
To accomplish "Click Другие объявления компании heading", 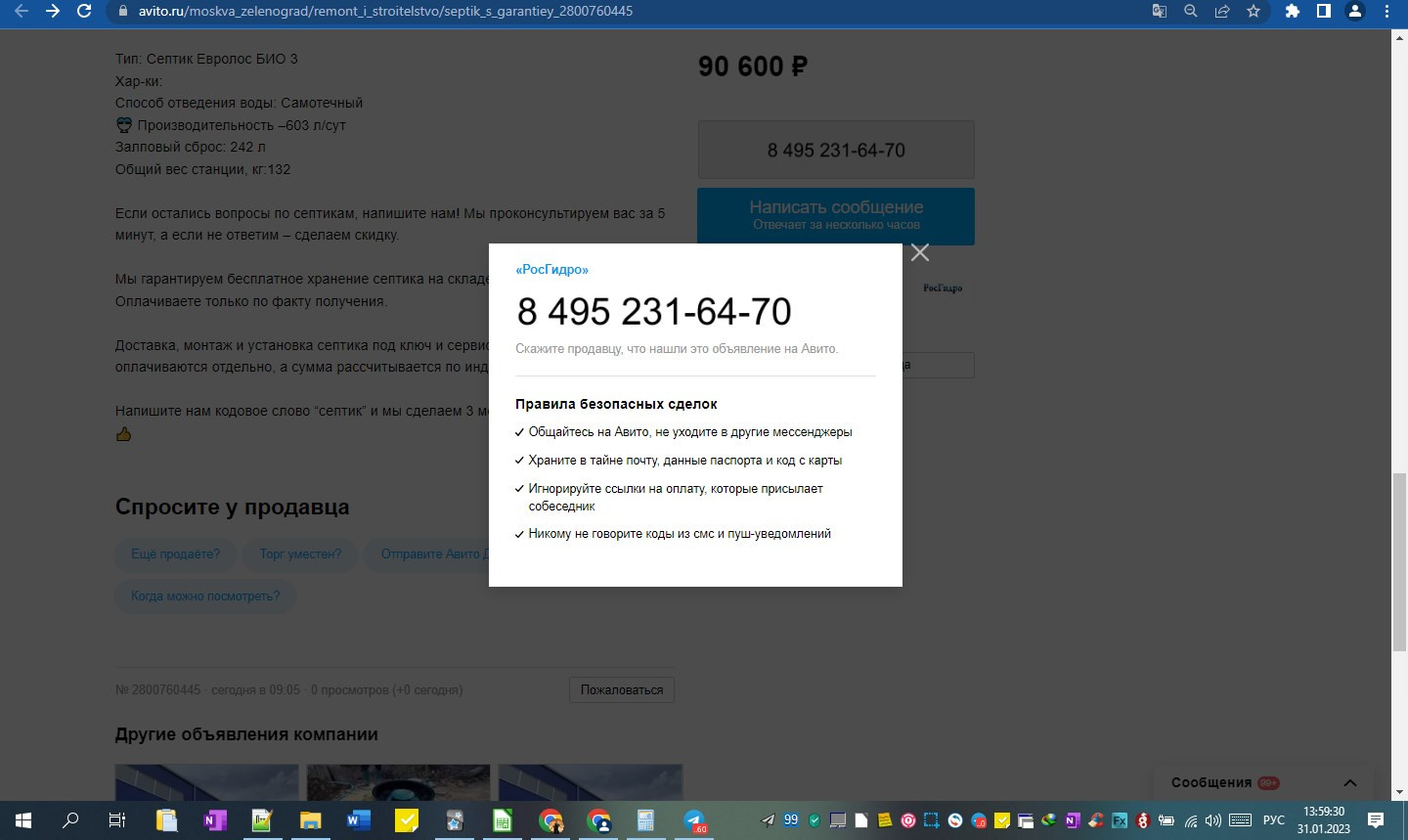I will click(246, 734).
